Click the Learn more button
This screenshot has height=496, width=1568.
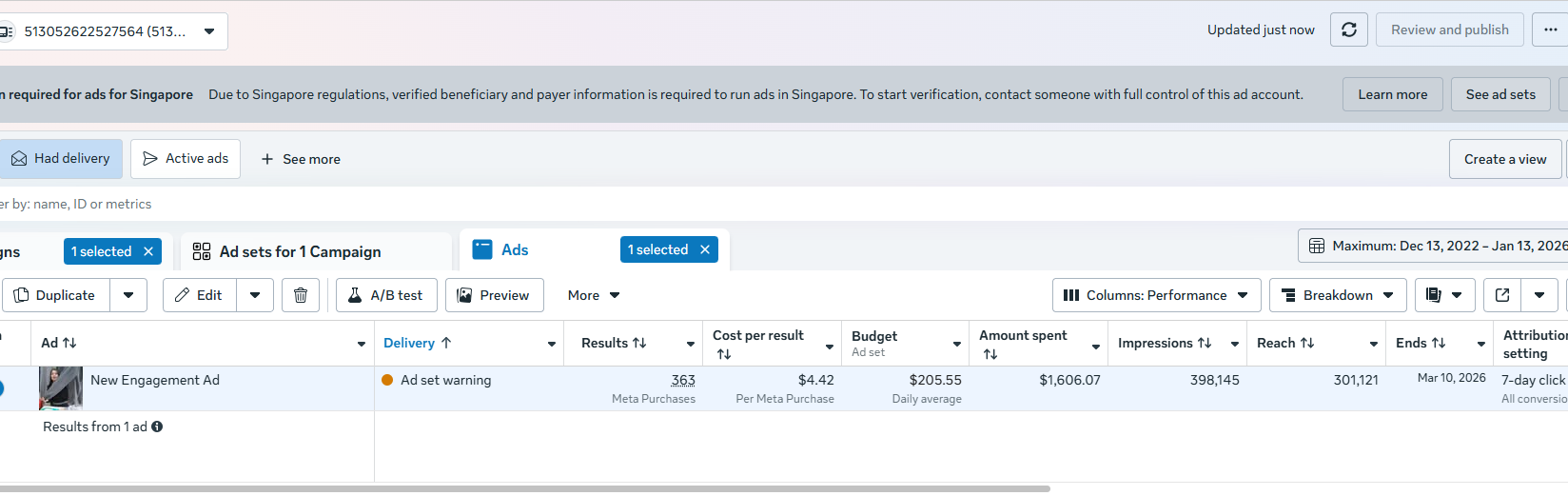pyautogui.click(x=1393, y=94)
